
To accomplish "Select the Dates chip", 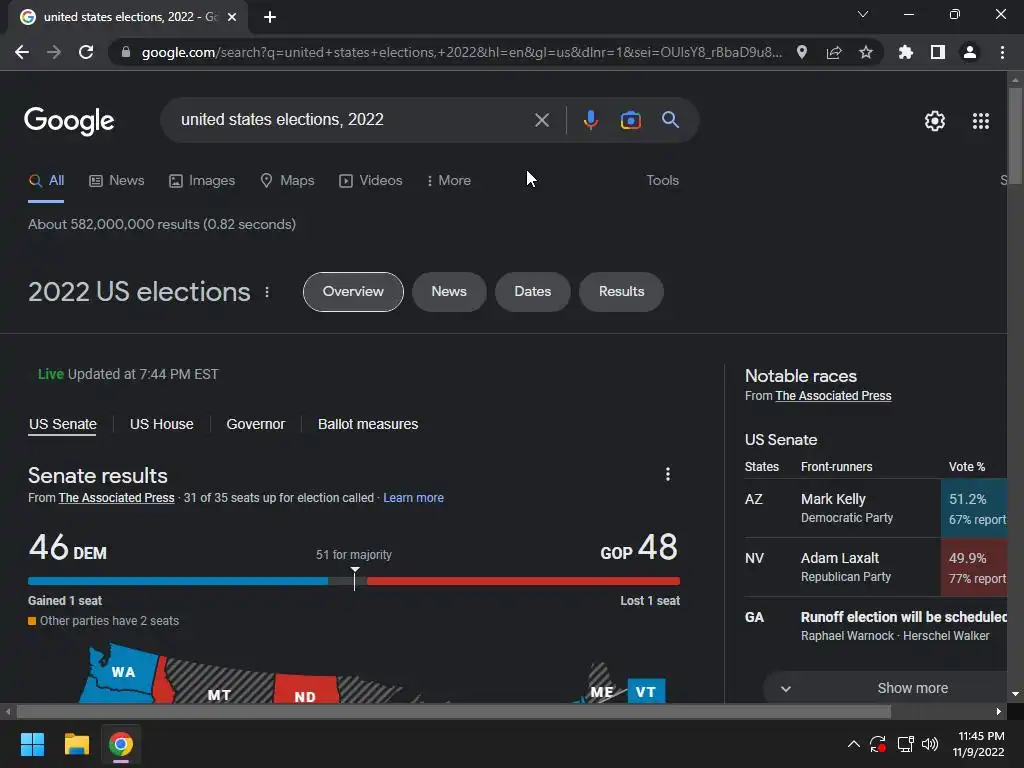I will 532,292.
